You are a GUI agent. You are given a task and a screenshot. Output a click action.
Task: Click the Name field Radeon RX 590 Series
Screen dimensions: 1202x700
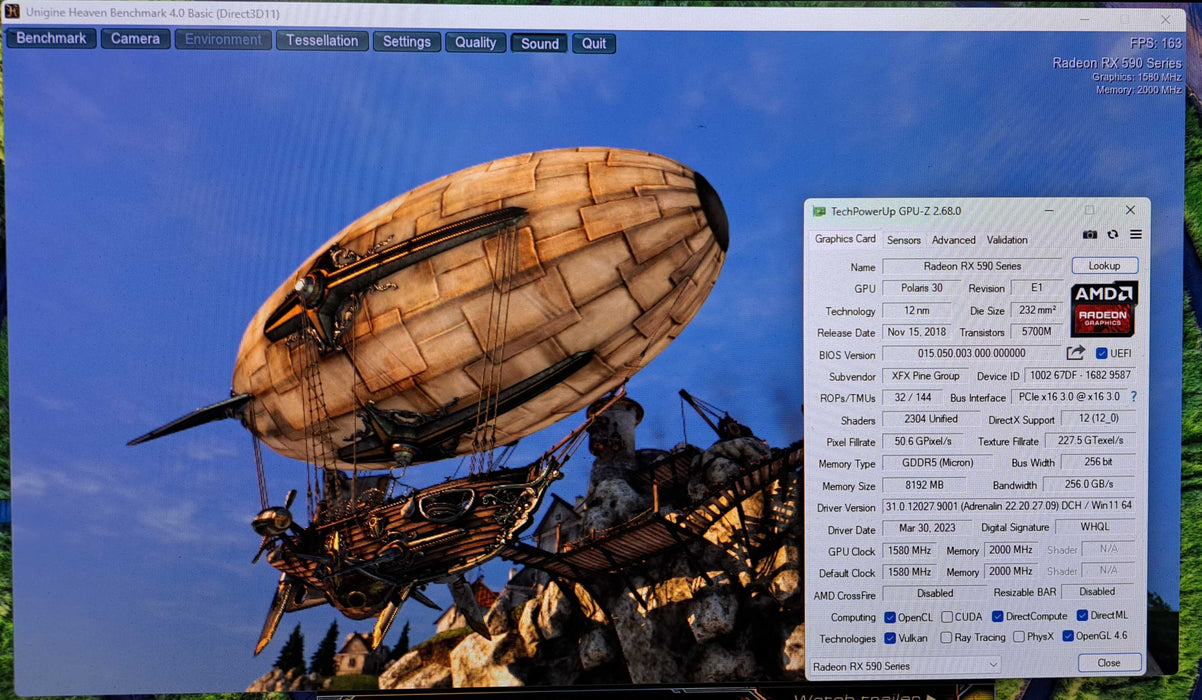pos(972,266)
